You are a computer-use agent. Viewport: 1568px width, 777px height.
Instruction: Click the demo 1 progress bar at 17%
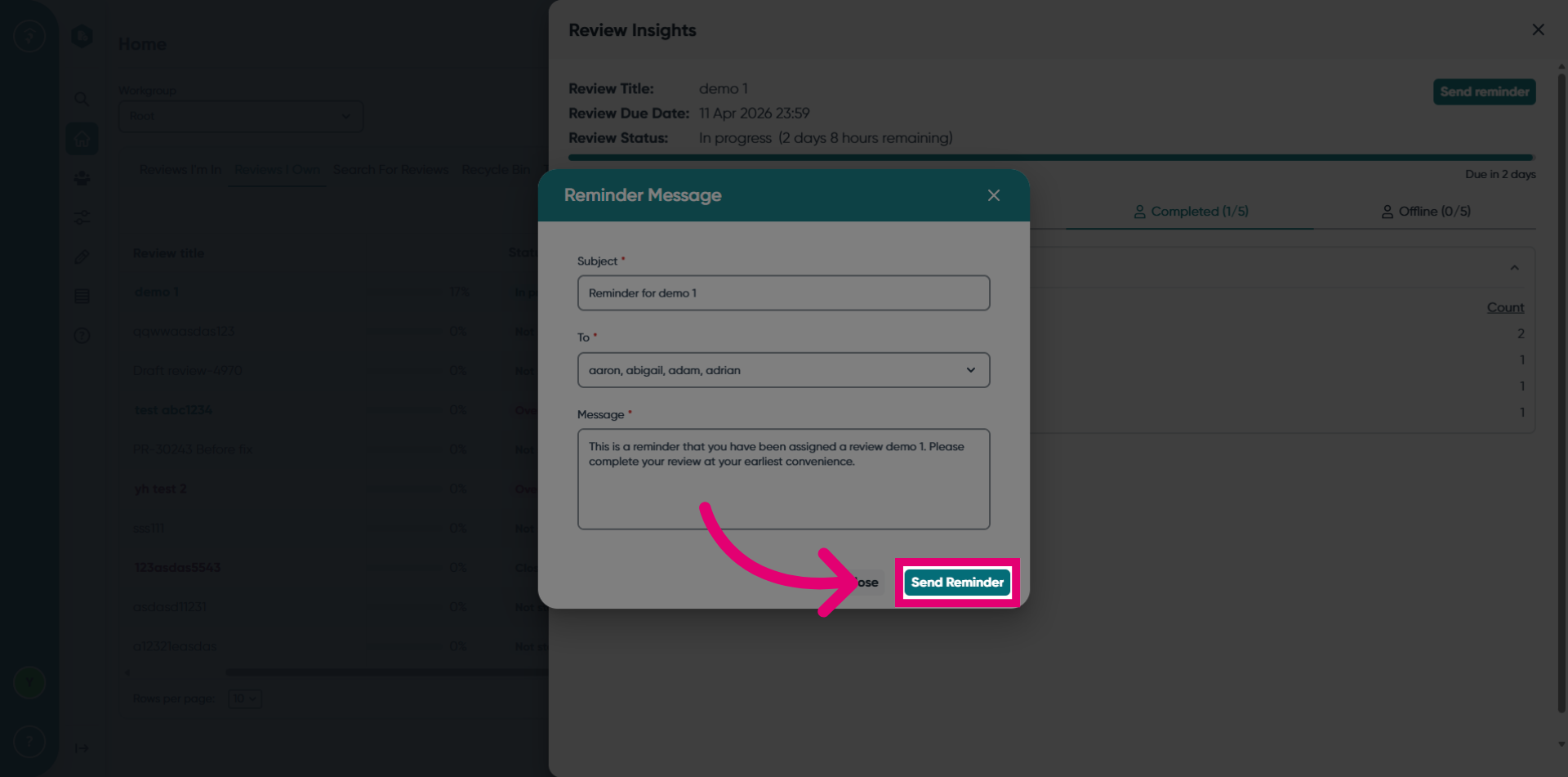click(x=404, y=292)
